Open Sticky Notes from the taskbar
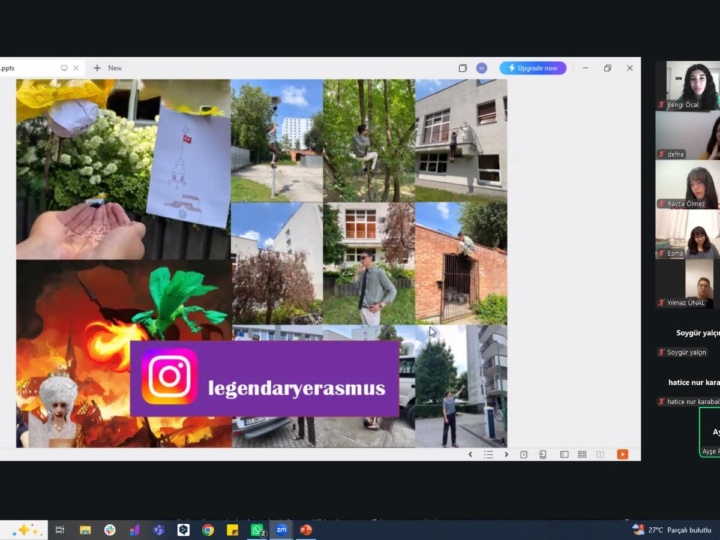720x540 pixels. coord(232,530)
